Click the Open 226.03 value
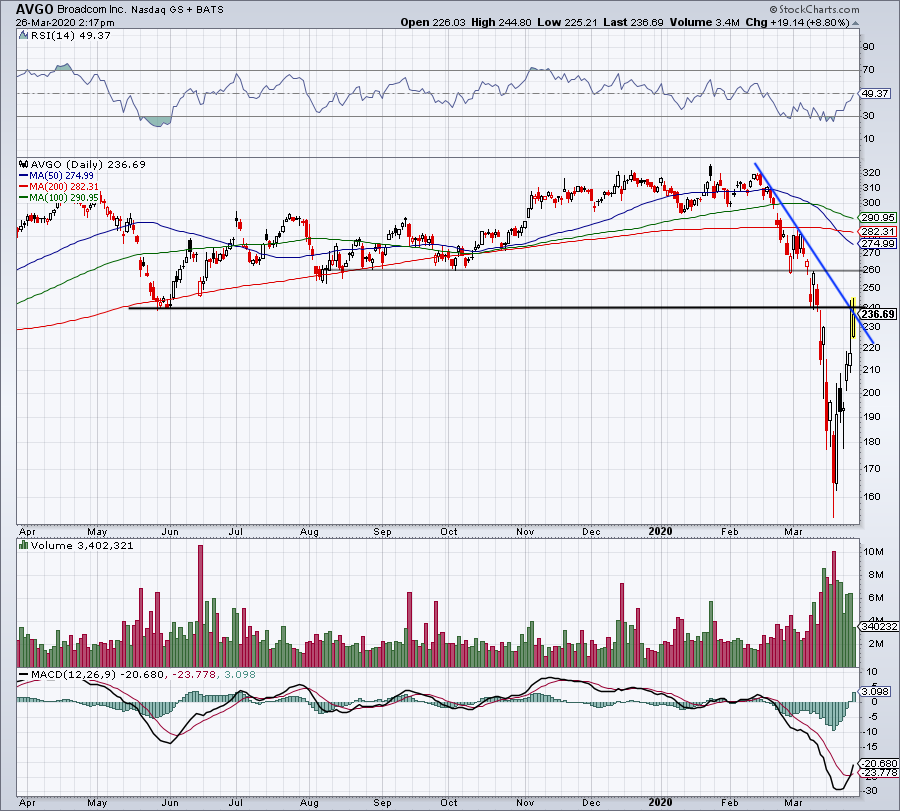Image resolution: width=900 pixels, height=811 pixels. [433, 22]
